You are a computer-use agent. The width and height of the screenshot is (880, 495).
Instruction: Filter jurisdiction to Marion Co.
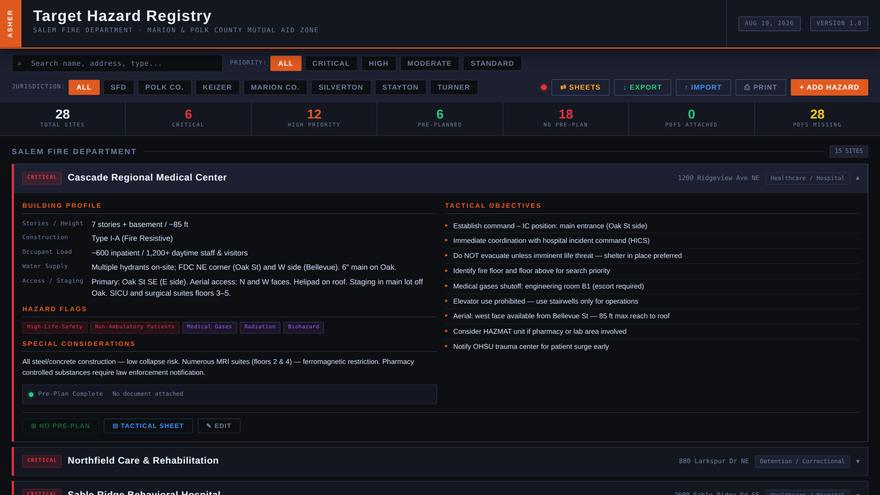275,88
